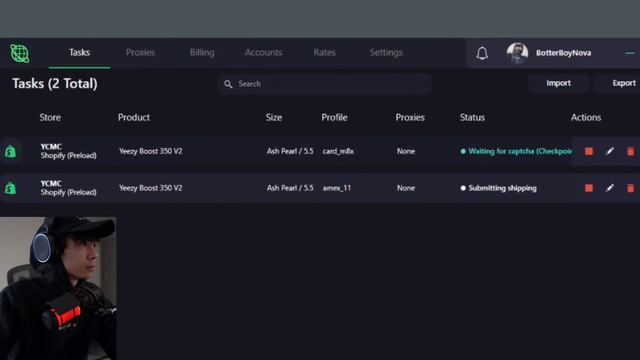Viewport: 640px width, 360px height.
Task: Click the BotterBoyNova profile avatar
Action: (x=517, y=53)
